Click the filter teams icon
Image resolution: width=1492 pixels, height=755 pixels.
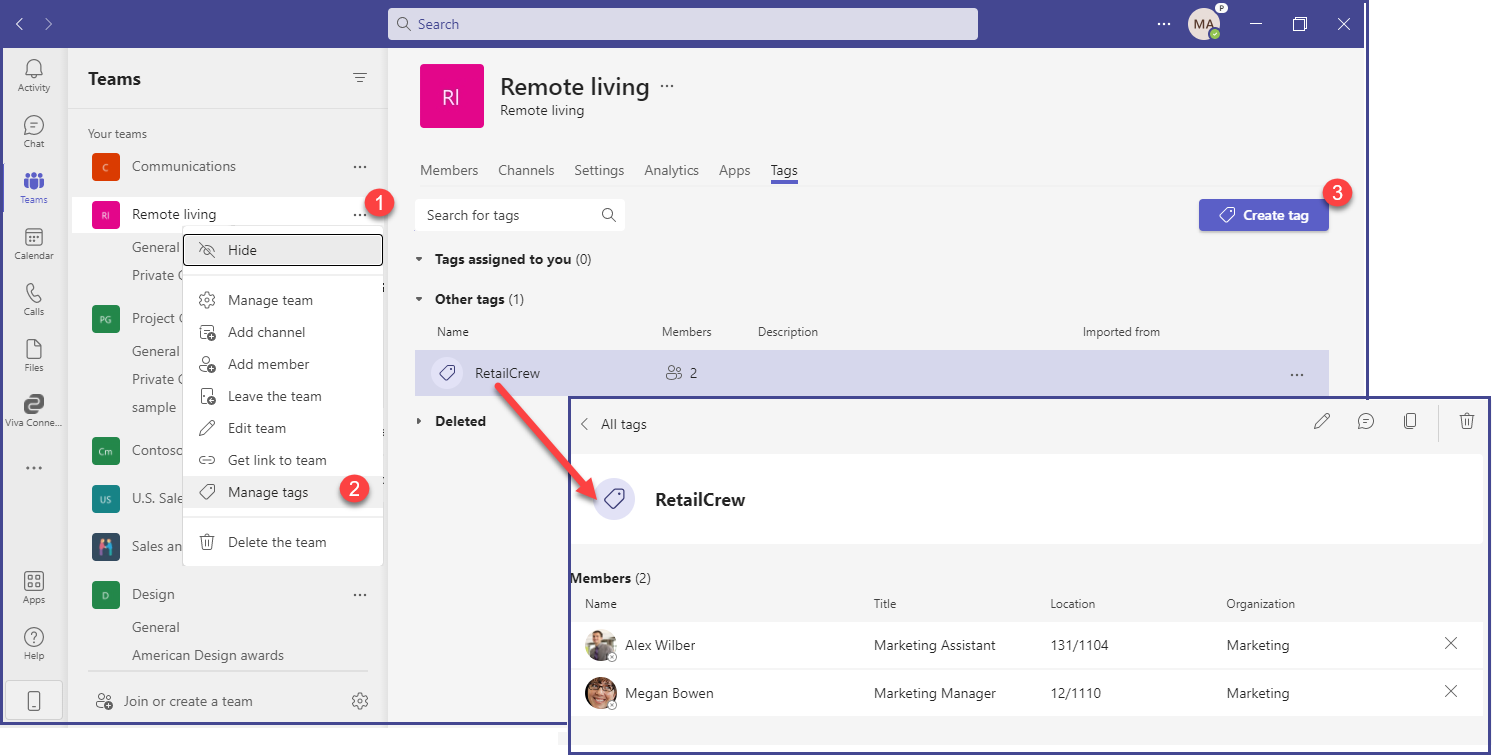(360, 78)
